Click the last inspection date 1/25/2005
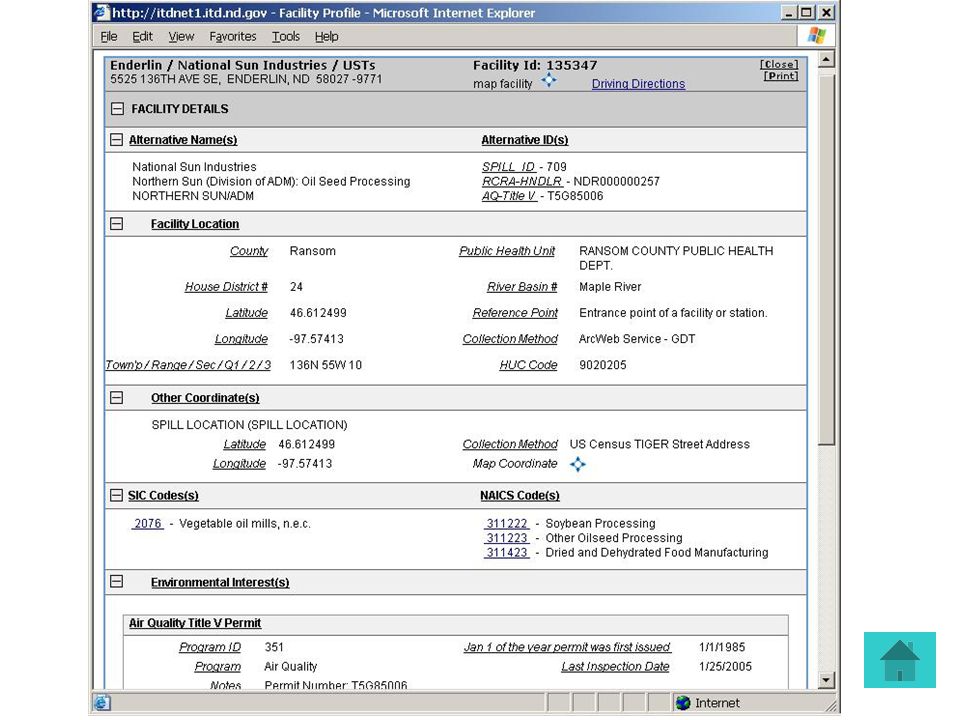The width and height of the screenshot is (960, 720). 725,667
